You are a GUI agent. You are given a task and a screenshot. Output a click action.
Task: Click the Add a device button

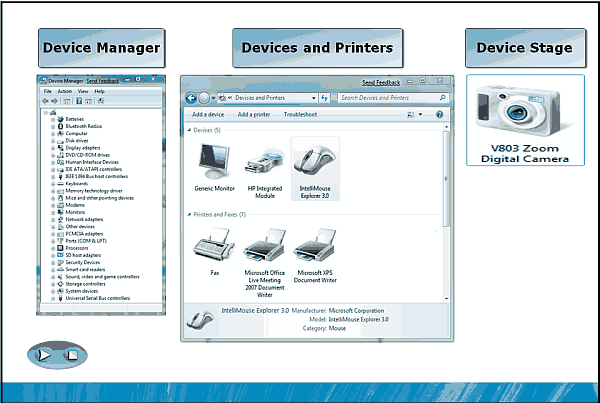tap(207, 115)
